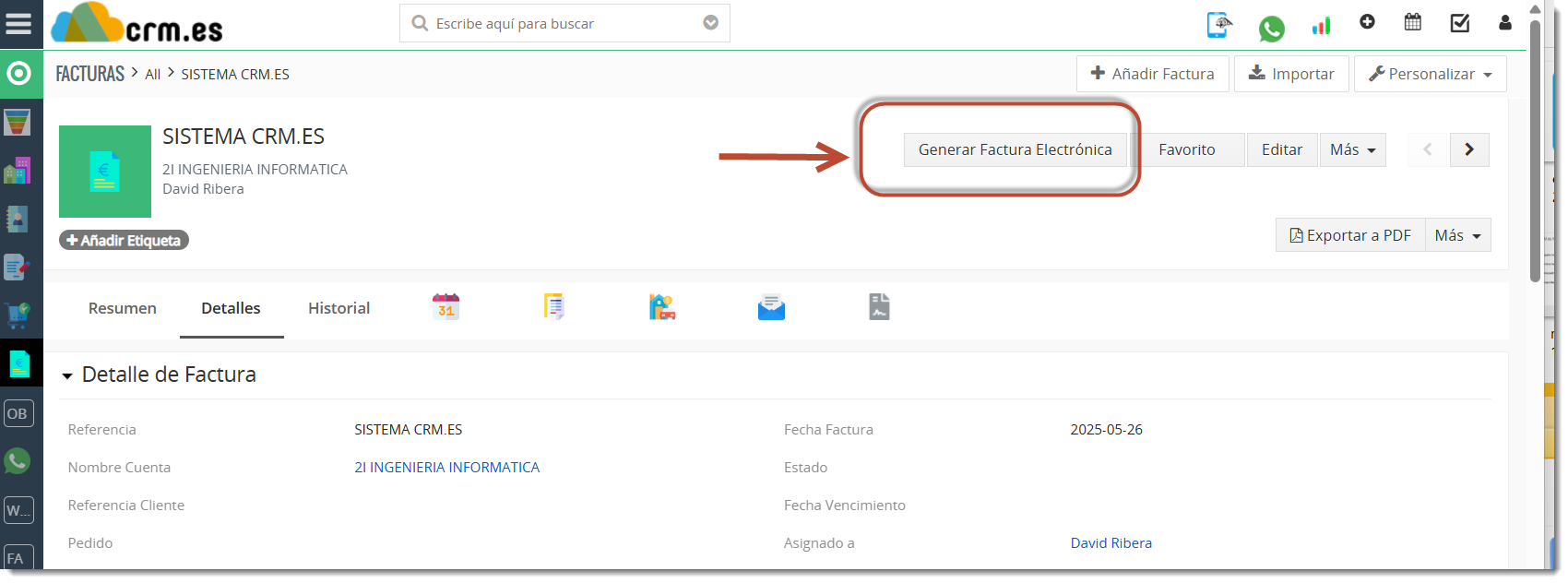Click the crm.es logo
The height and width of the screenshot is (583, 1568).
pos(137,23)
